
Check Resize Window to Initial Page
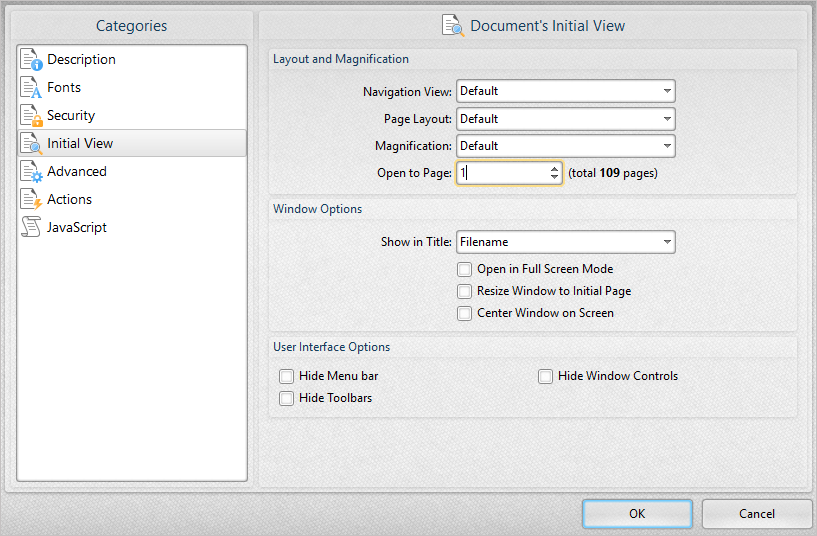click(x=464, y=291)
